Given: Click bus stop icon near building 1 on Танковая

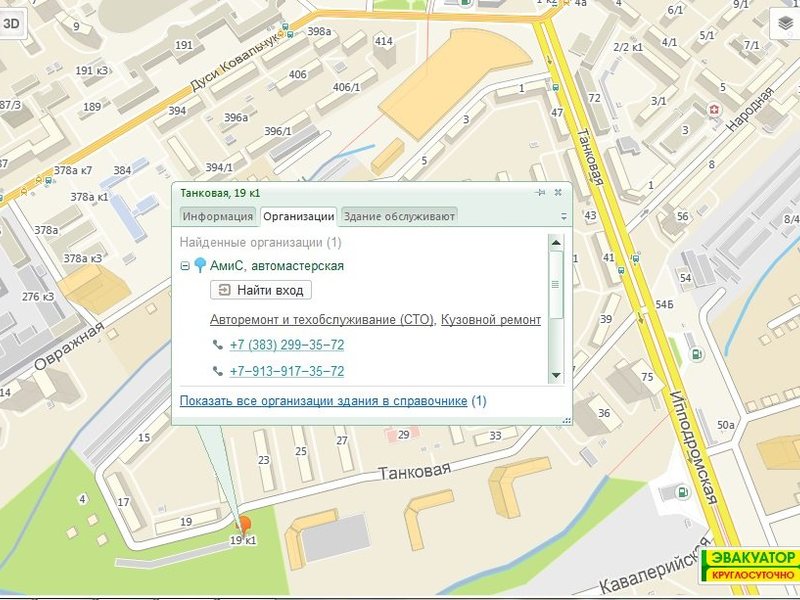Looking at the screenshot, I should pyautogui.click(x=555, y=88).
